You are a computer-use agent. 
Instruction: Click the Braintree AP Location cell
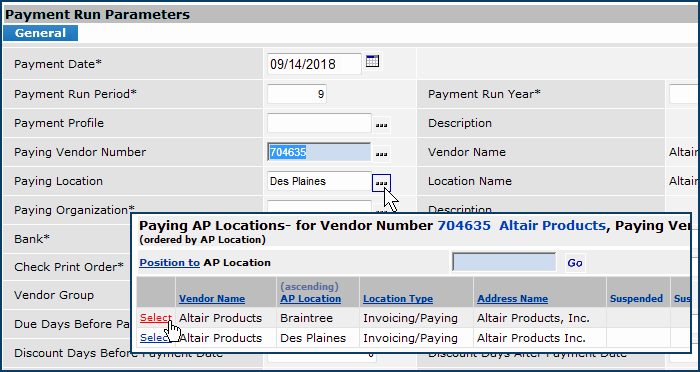tap(306, 318)
